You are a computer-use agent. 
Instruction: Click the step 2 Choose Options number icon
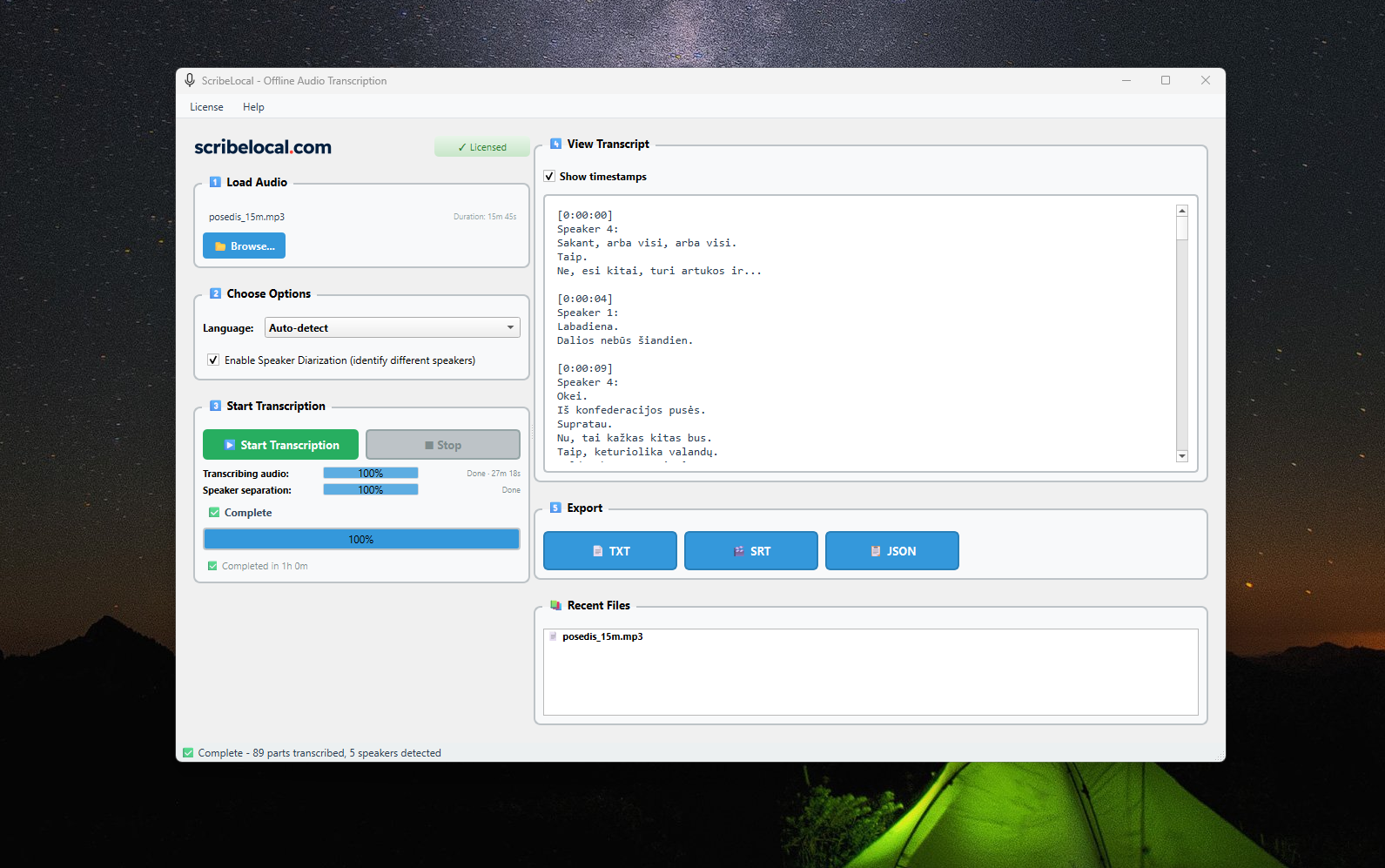click(215, 293)
